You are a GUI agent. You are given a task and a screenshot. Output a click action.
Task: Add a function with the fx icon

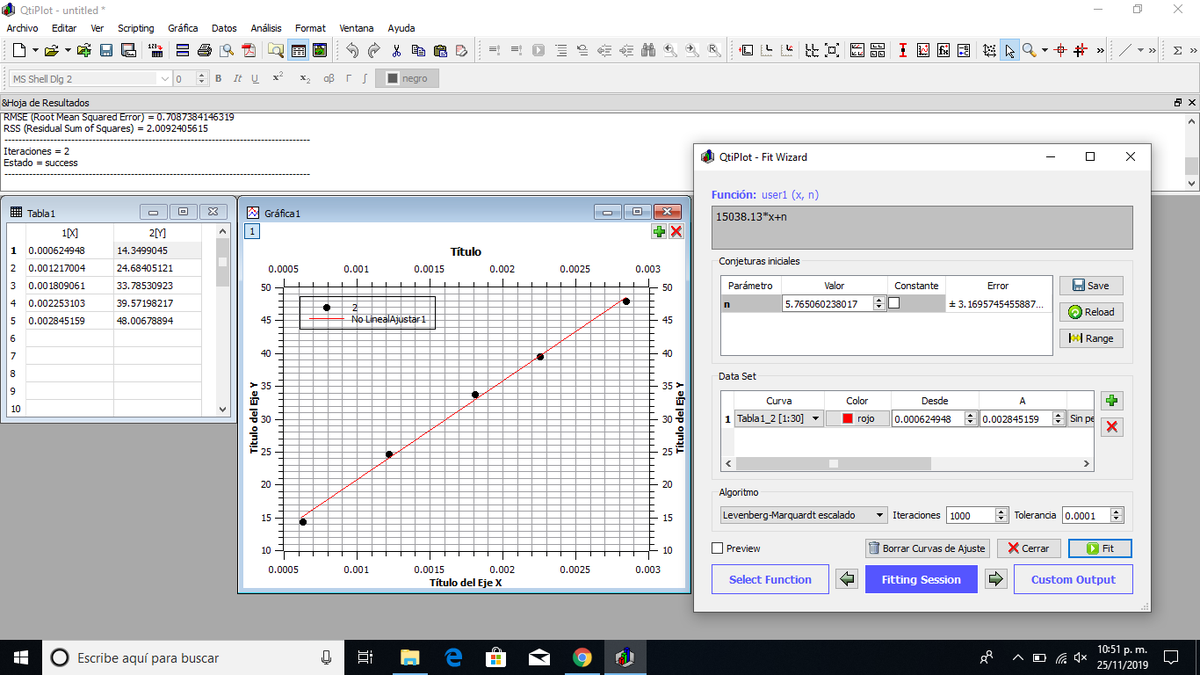click(x=943, y=50)
